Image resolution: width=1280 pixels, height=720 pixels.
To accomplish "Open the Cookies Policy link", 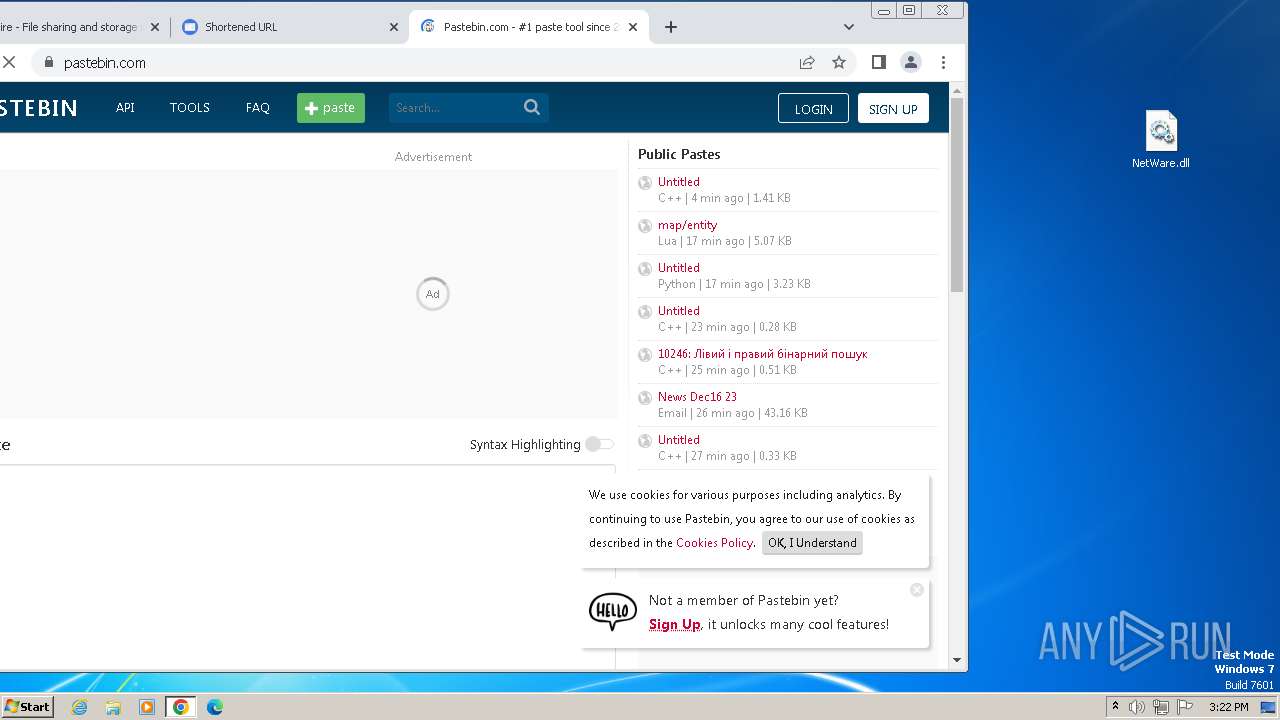I will (x=714, y=543).
